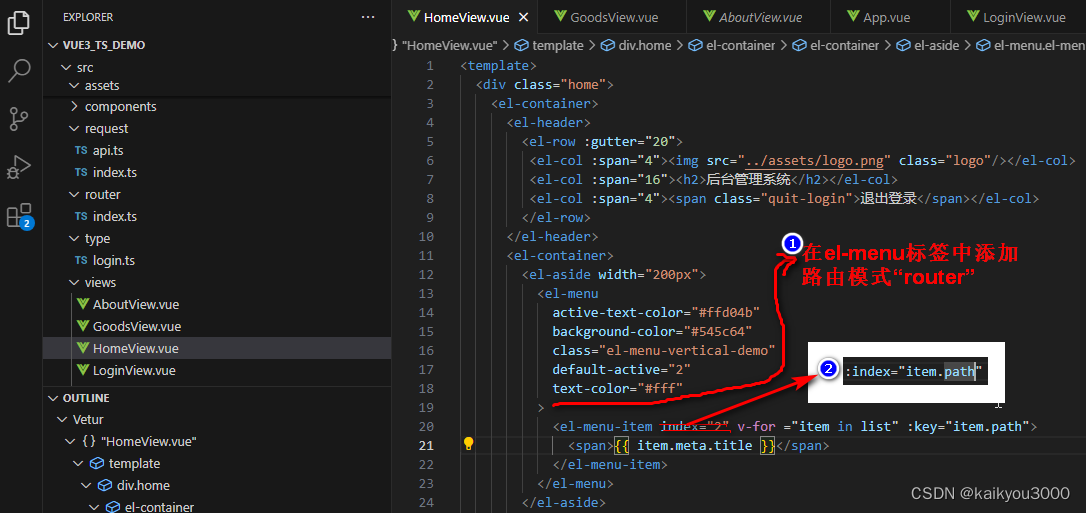Collapse the request folder
The width and height of the screenshot is (1086, 513).
(x=74, y=129)
